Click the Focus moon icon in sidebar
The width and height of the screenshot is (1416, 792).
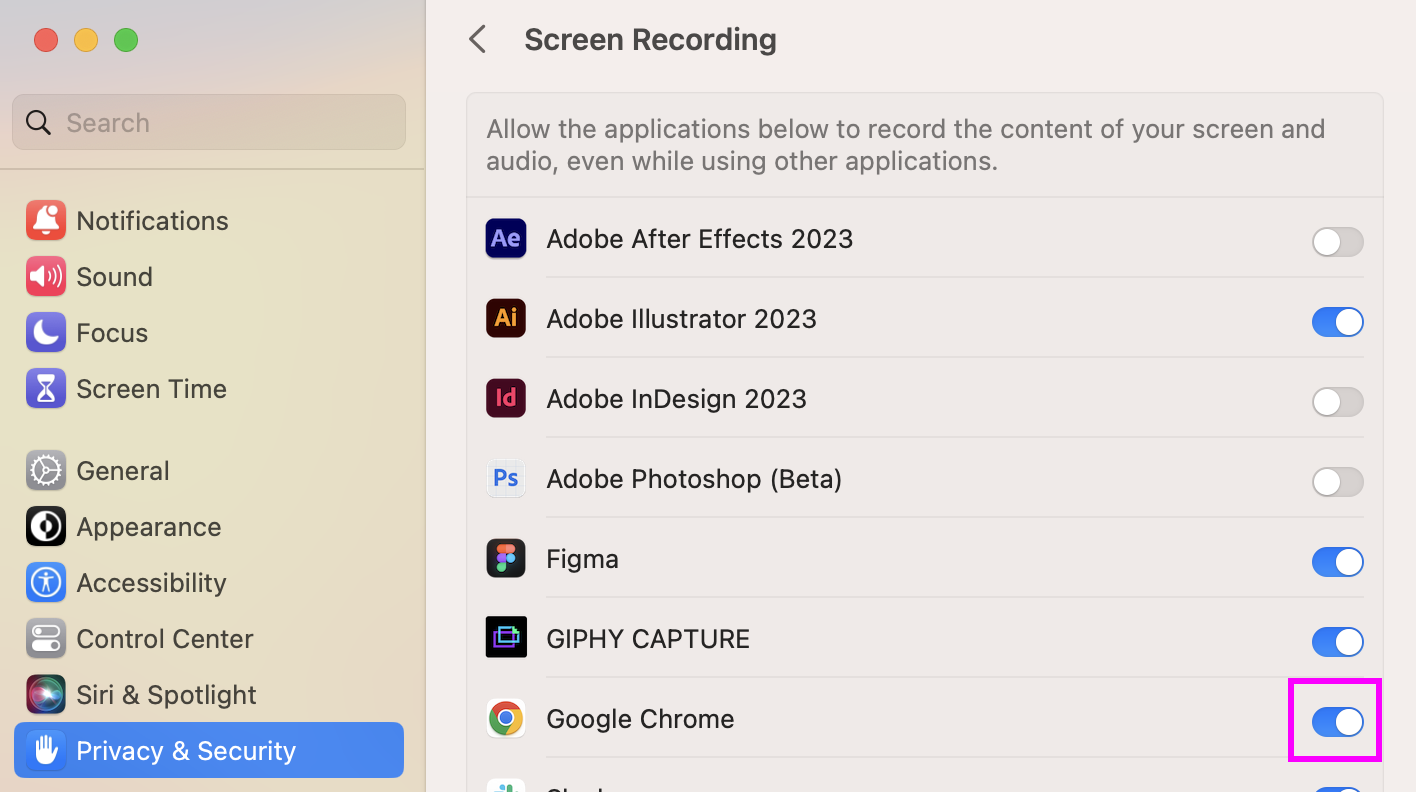coord(46,333)
